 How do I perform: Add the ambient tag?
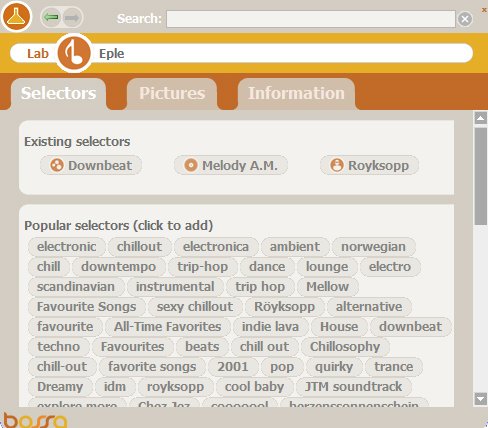pos(295,247)
